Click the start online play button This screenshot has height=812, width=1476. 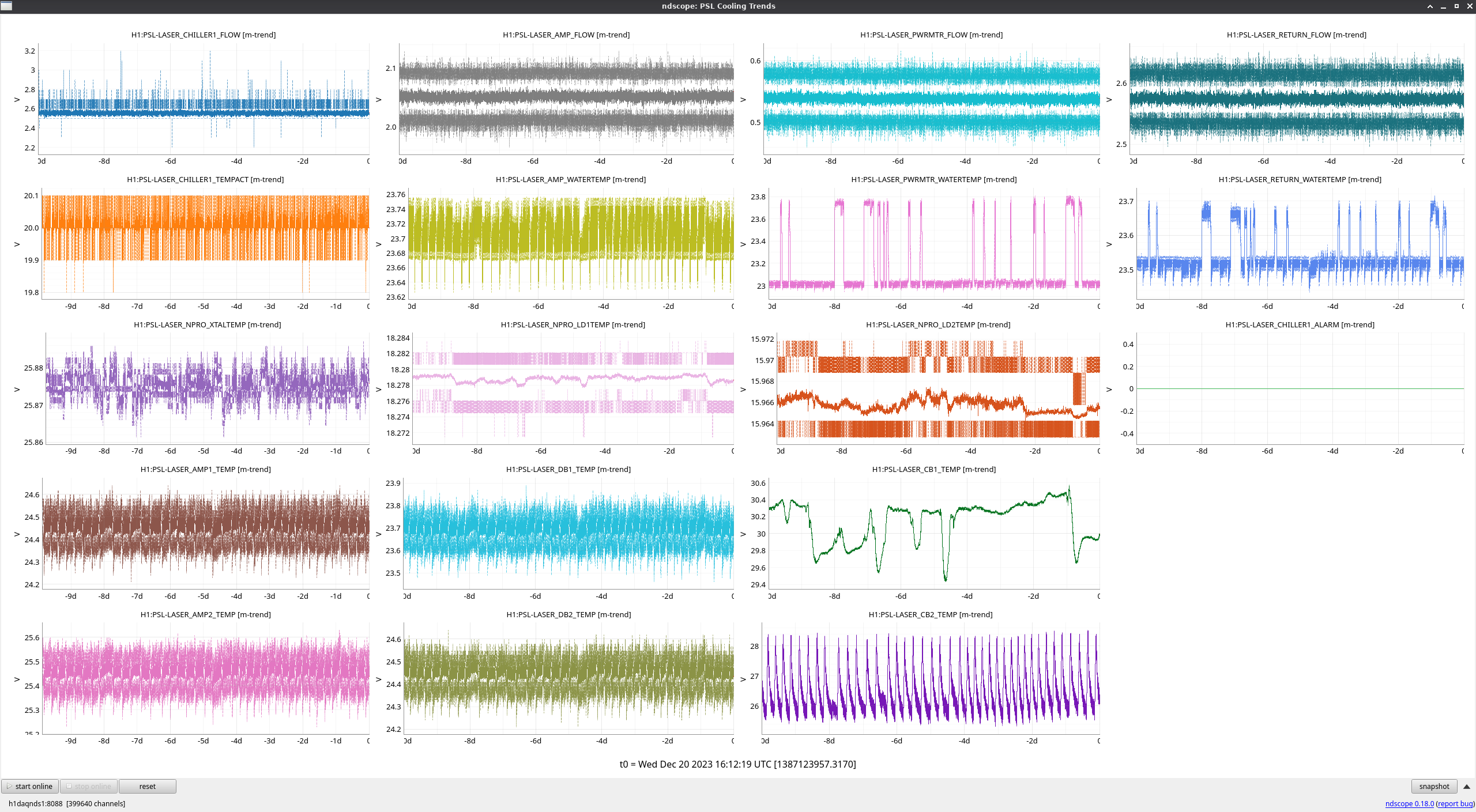click(30, 786)
